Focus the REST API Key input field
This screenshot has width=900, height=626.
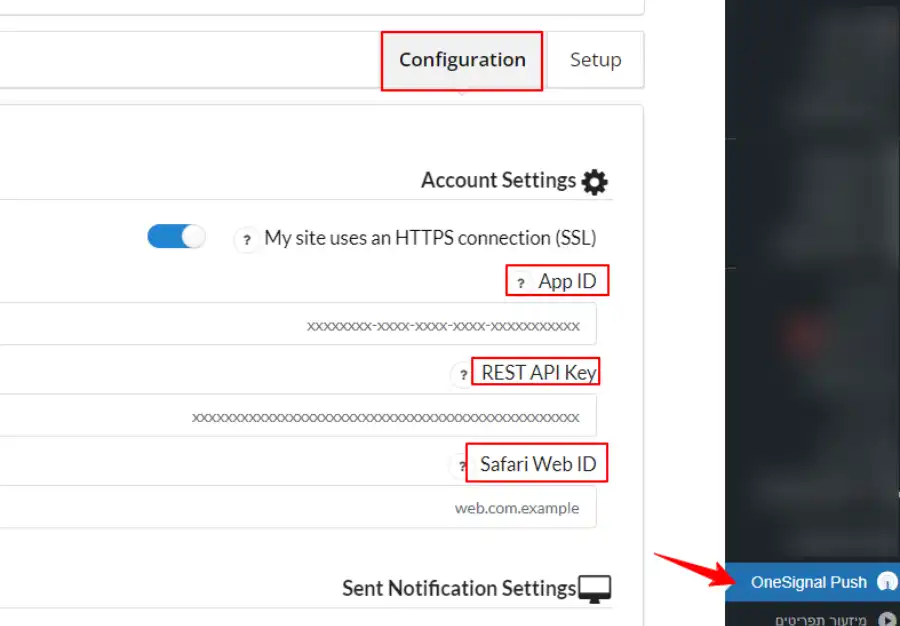(x=298, y=415)
